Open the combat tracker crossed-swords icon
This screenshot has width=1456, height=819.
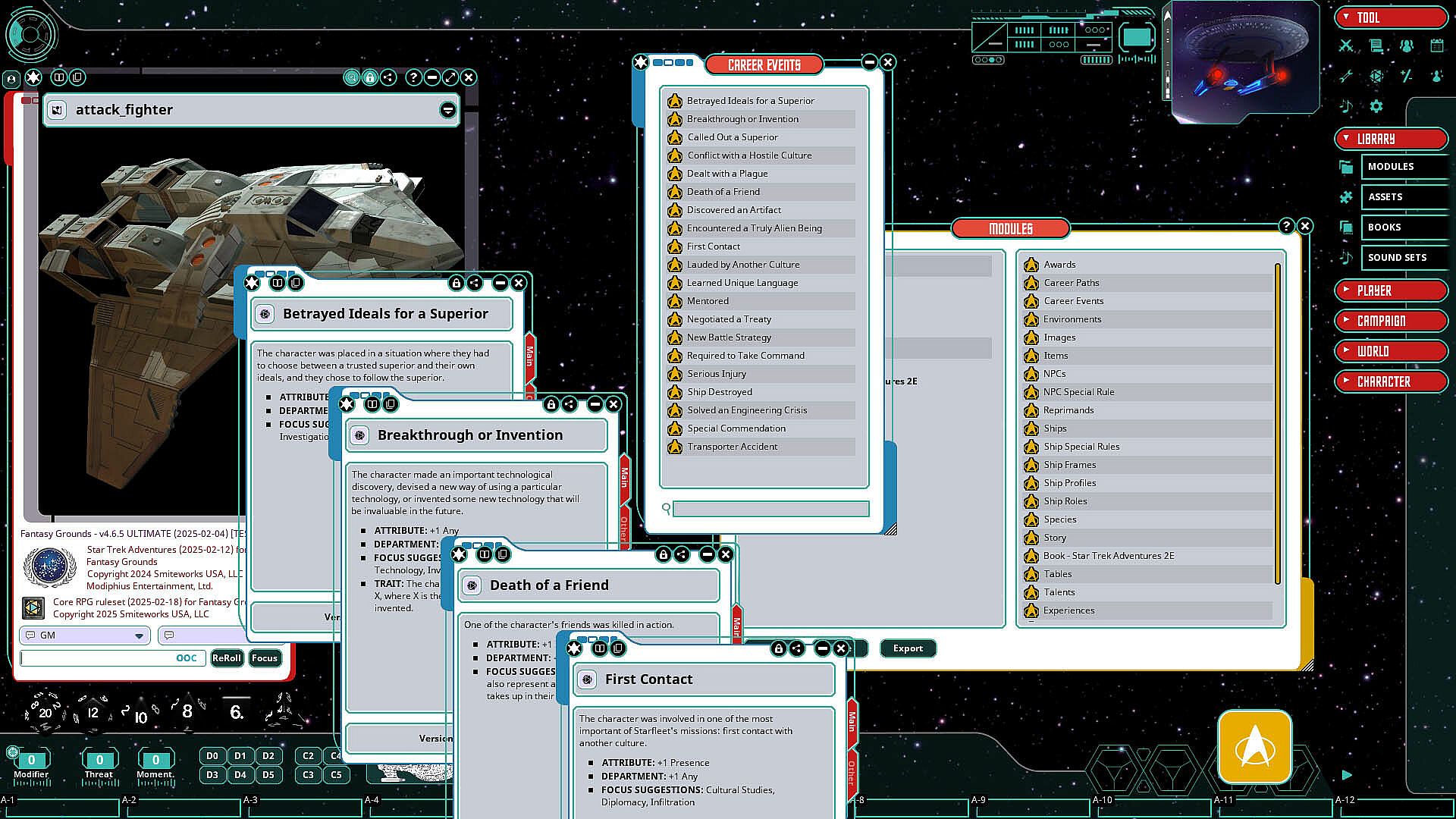(x=1346, y=46)
